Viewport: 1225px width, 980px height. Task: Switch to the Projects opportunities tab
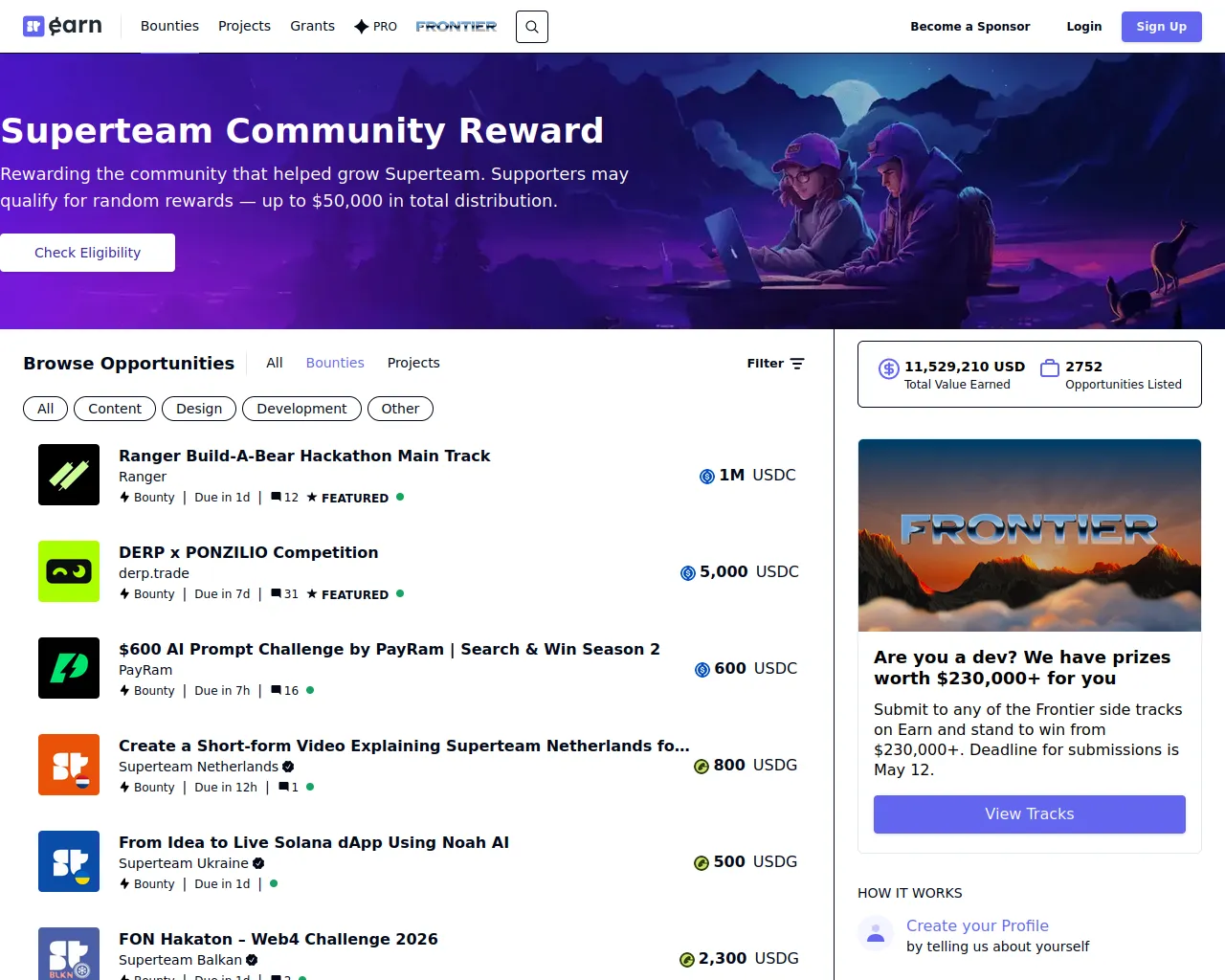pos(413,363)
